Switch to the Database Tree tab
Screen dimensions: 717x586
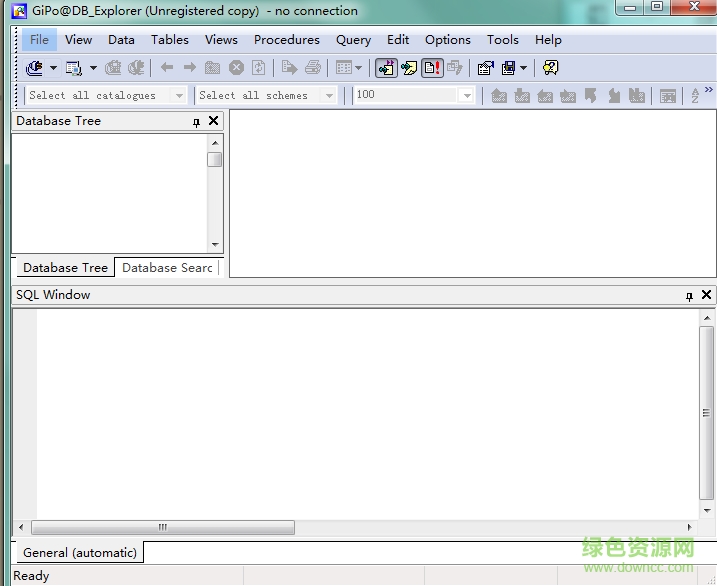(x=65, y=267)
